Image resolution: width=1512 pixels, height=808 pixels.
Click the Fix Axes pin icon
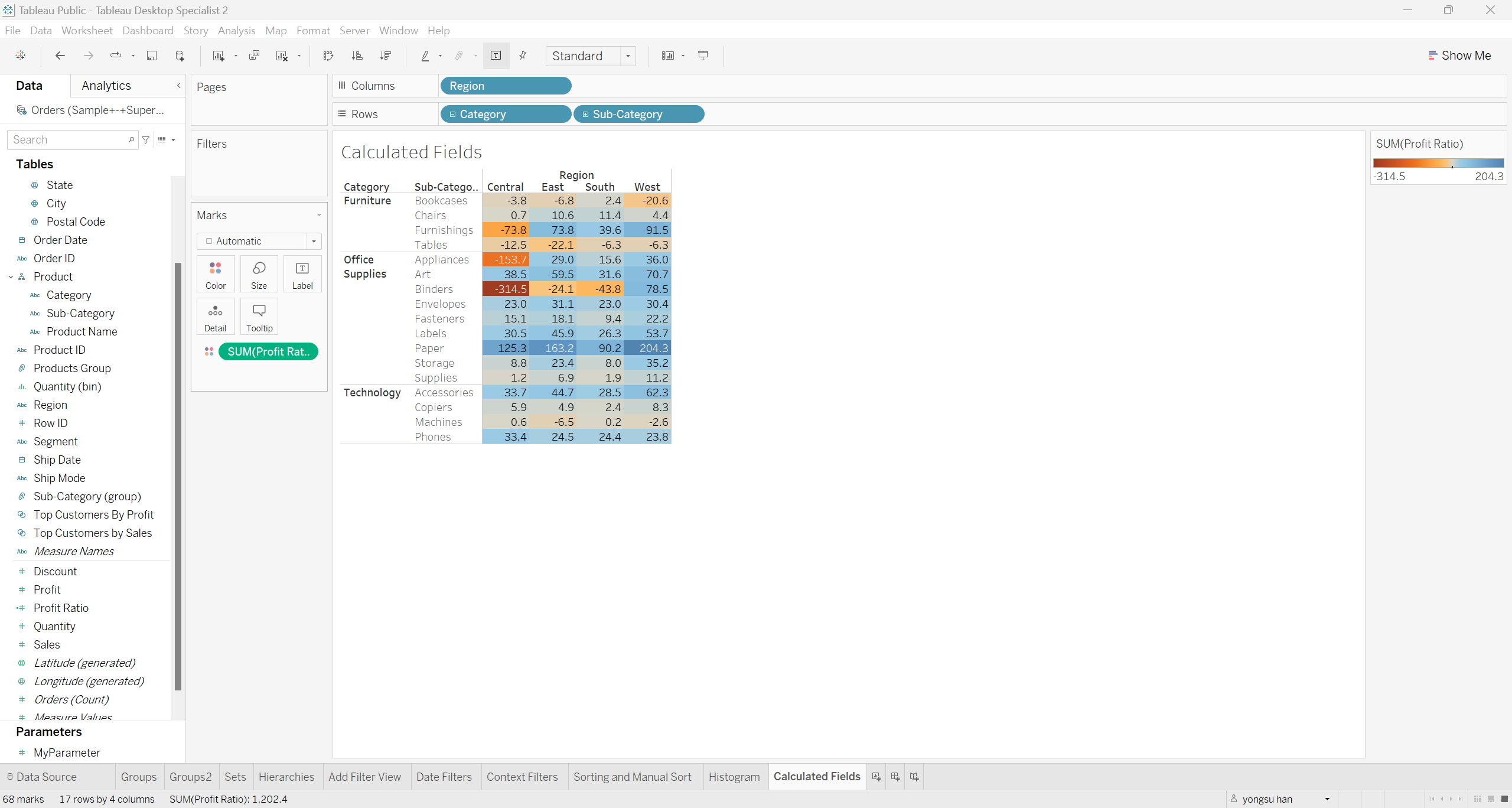(x=523, y=56)
